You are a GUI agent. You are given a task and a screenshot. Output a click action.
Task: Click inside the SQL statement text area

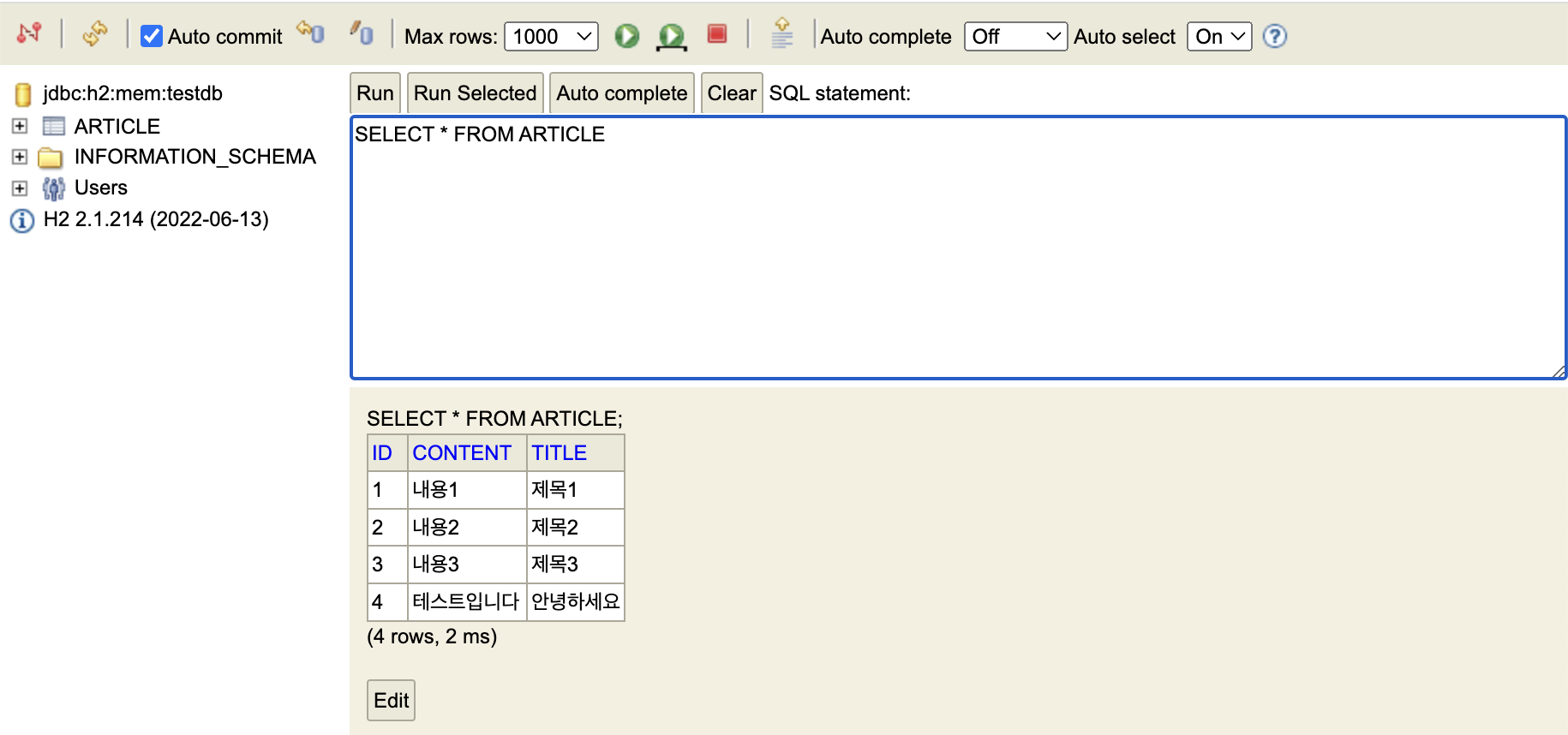pyautogui.click(x=958, y=248)
